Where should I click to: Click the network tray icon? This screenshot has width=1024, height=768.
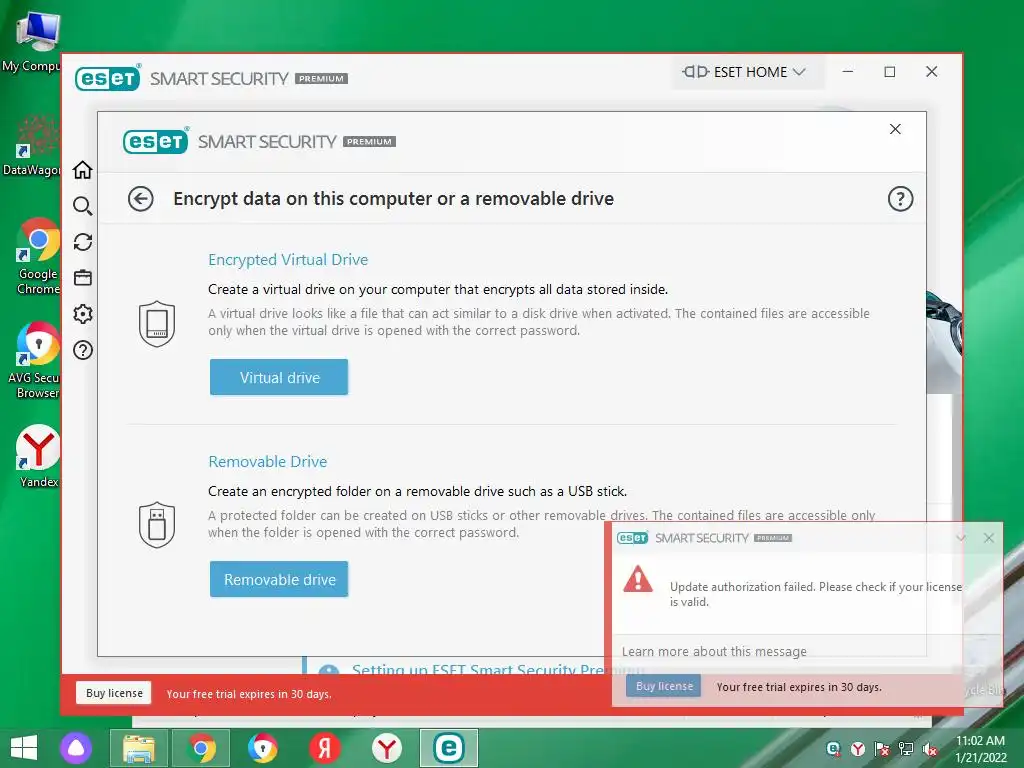click(x=906, y=748)
